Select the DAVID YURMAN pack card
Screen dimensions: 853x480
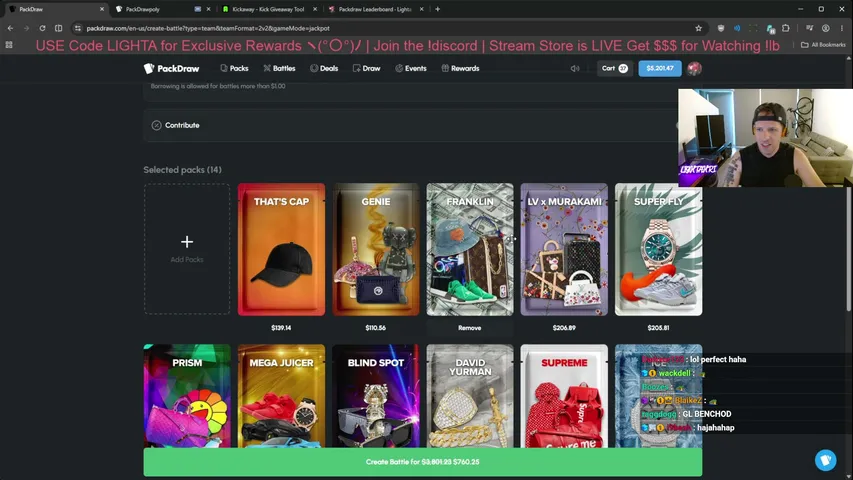pos(470,396)
